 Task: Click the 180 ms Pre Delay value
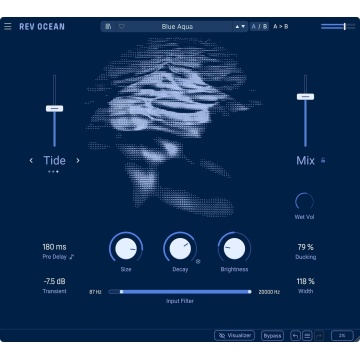pyautogui.click(x=54, y=247)
